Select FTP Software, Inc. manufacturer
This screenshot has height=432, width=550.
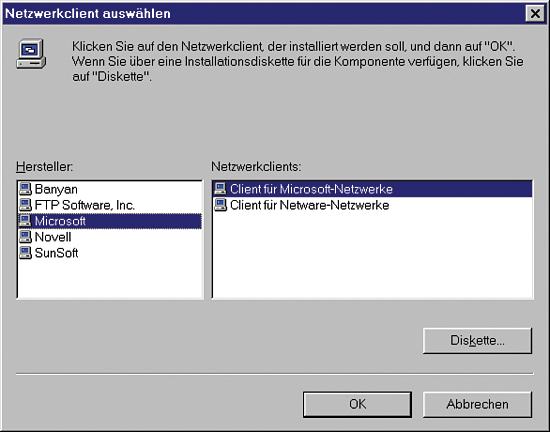(85, 205)
